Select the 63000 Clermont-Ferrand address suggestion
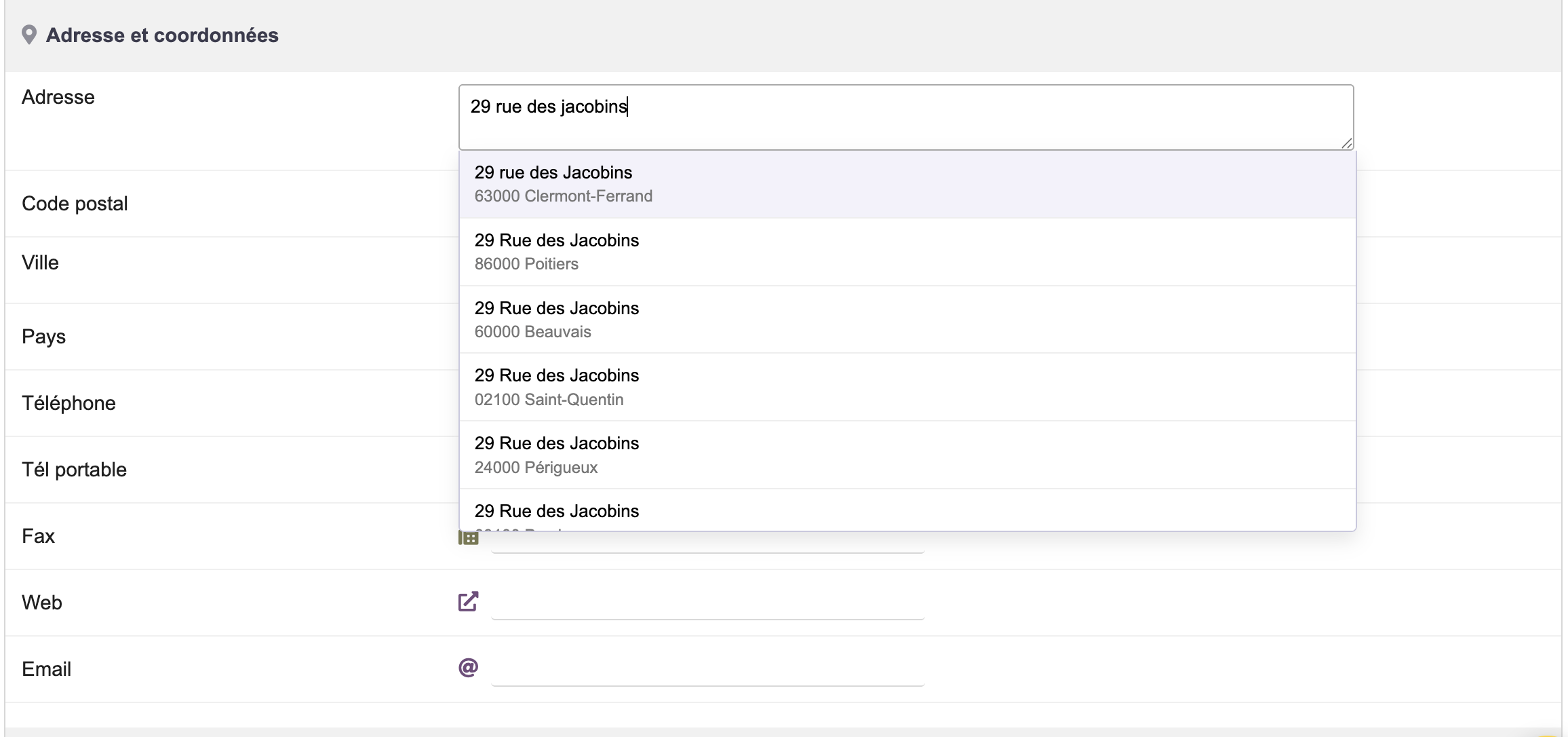 pos(907,184)
